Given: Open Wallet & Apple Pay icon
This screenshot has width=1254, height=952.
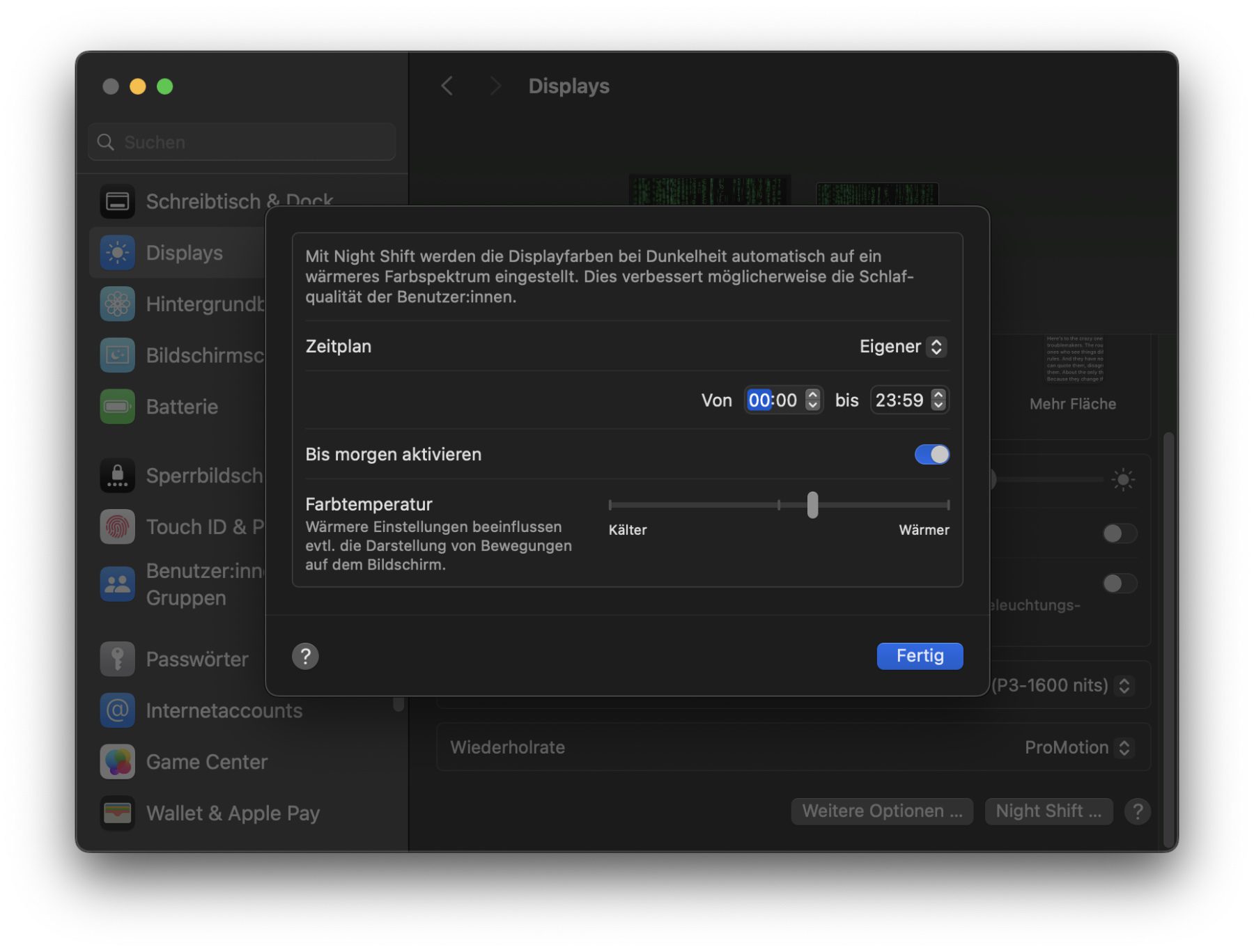Looking at the screenshot, I should pyautogui.click(x=117, y=813).
